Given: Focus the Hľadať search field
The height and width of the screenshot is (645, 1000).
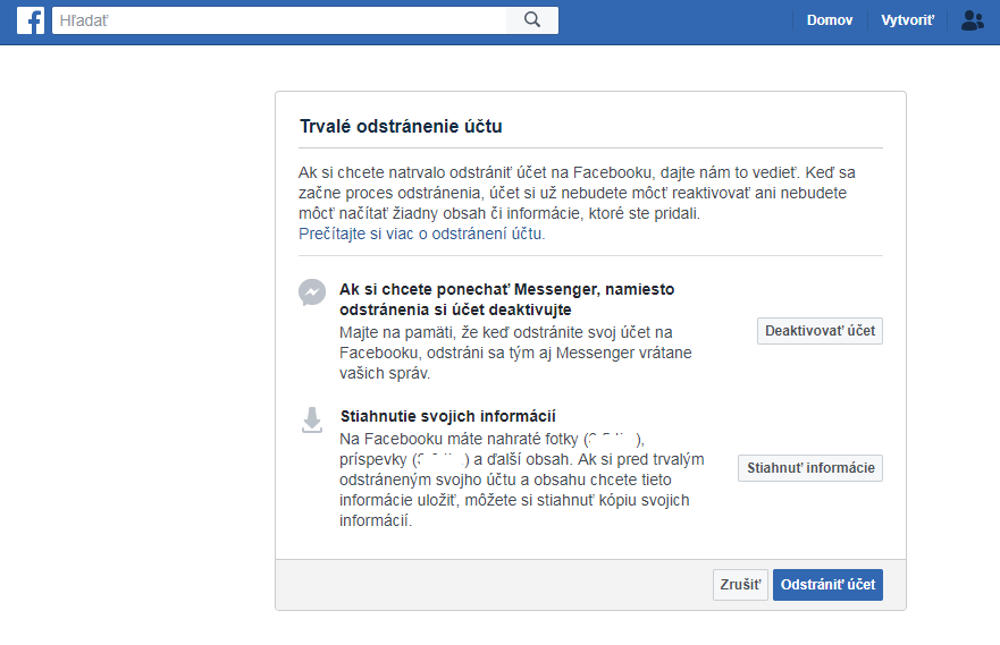Looking at the screenshot, I should click(x=279, y=20).
